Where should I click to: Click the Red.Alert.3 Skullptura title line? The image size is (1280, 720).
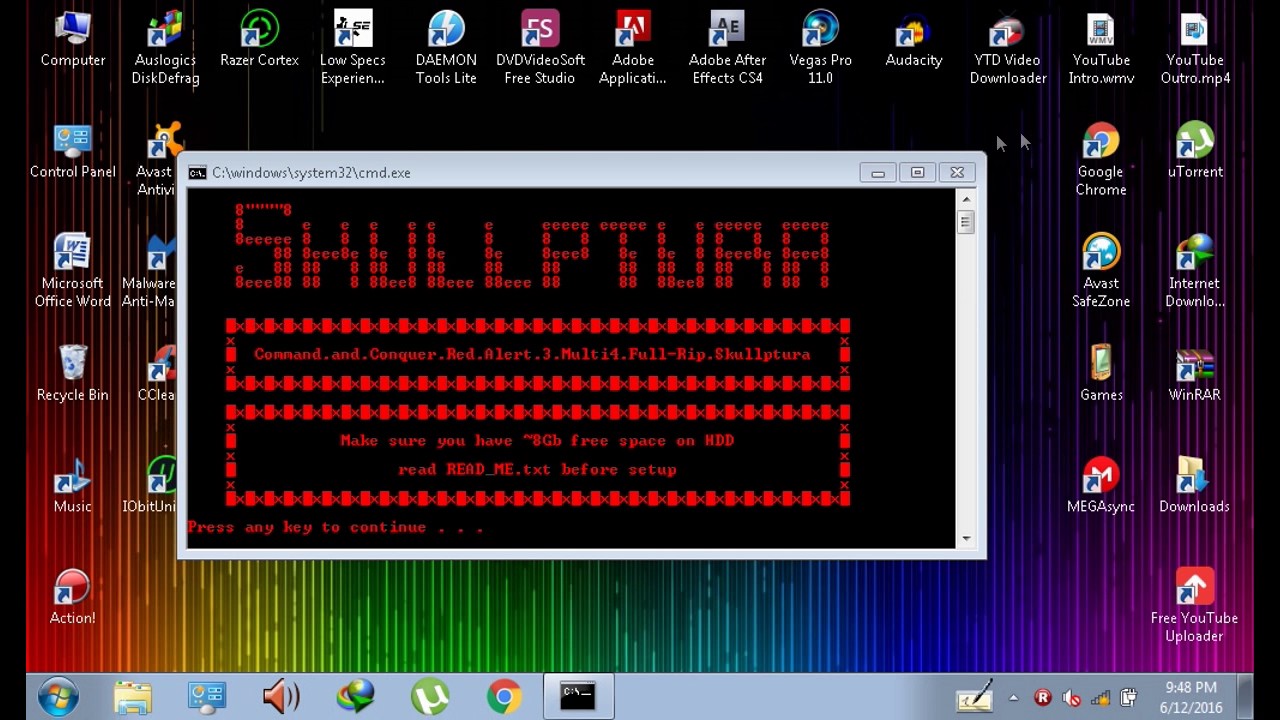pos(532,354)
